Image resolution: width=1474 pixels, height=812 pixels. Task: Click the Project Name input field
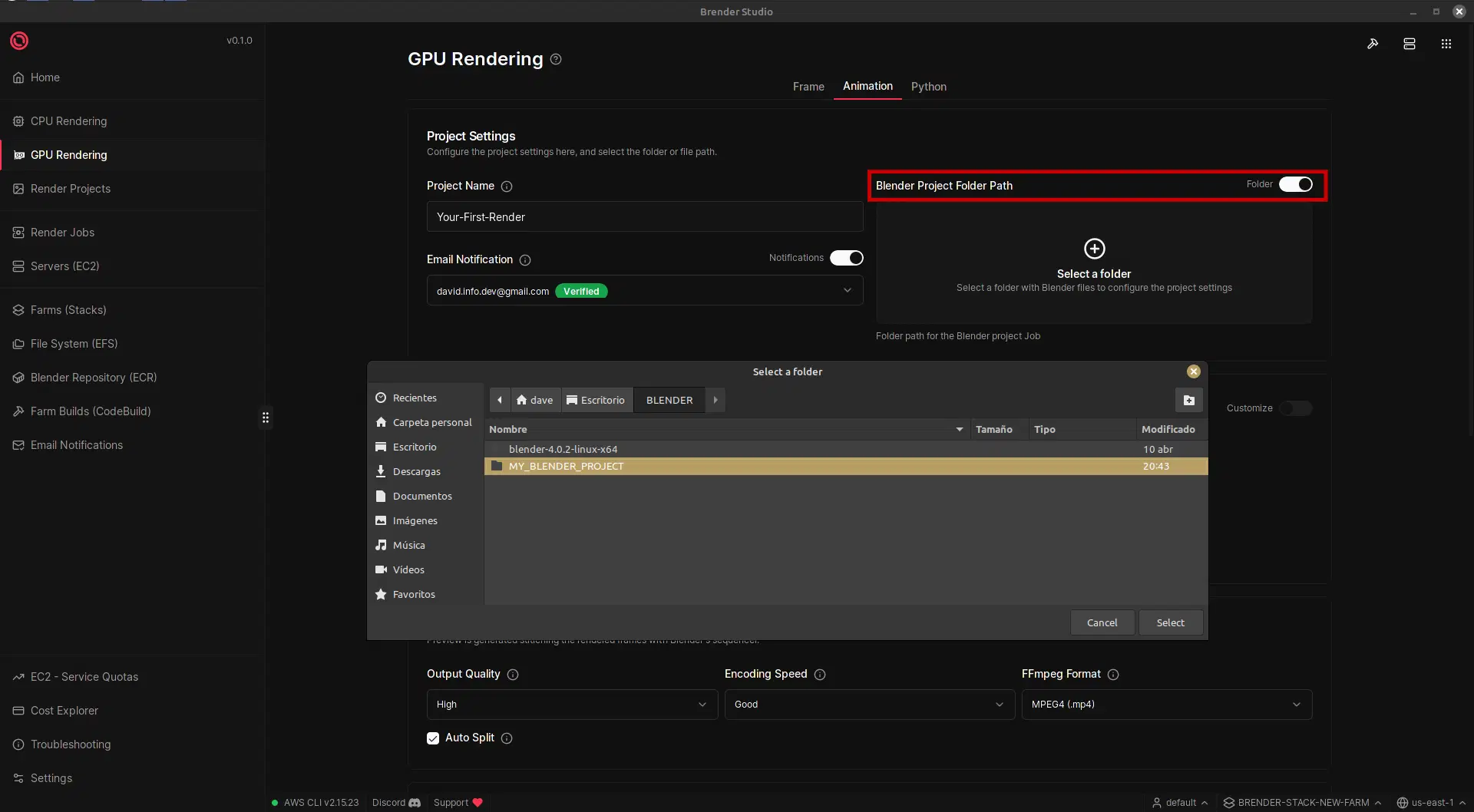click(x=644, y=217)
